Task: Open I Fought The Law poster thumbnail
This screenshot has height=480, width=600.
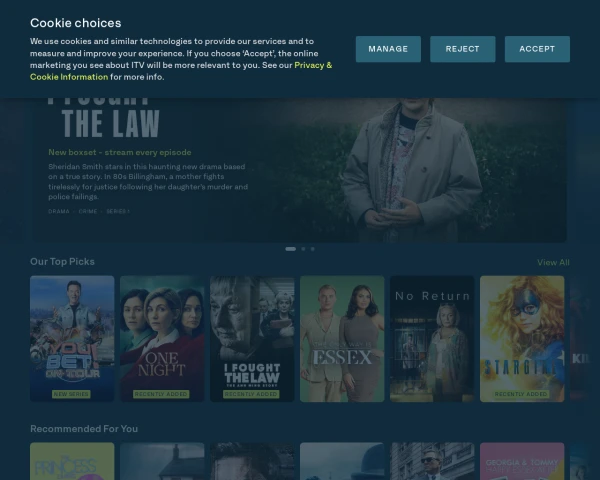Action: pos(252,339)
